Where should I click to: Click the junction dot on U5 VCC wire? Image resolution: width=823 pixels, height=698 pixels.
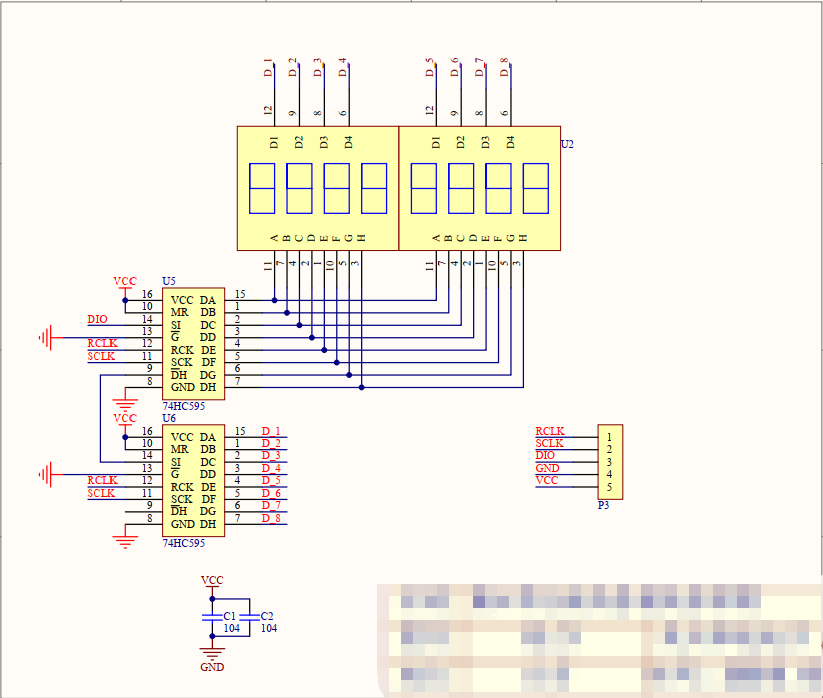tap(124, 298)
